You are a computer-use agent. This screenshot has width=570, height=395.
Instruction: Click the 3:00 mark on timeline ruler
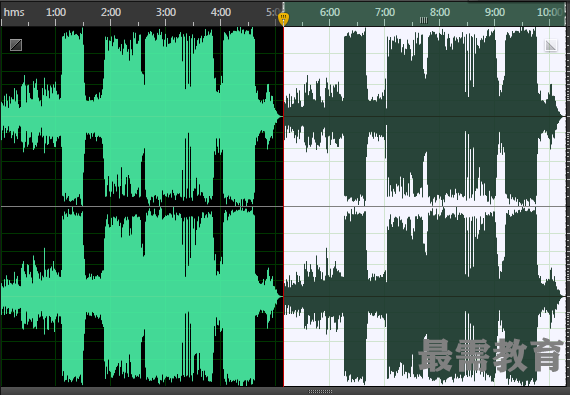(166, 12)
